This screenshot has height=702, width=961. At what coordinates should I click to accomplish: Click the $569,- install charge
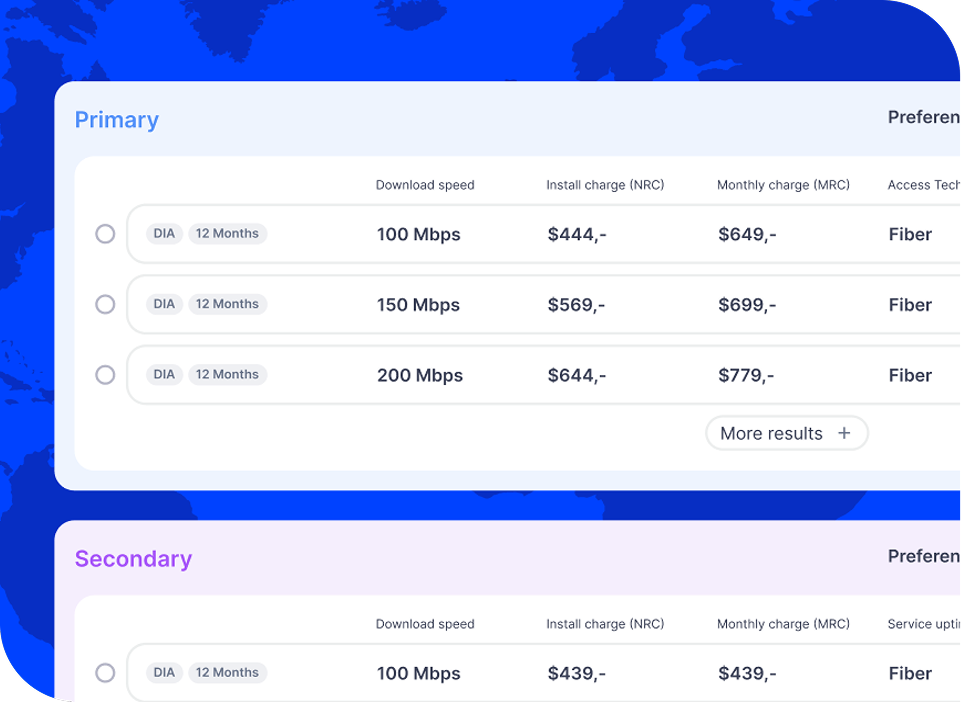pos(576,305)
